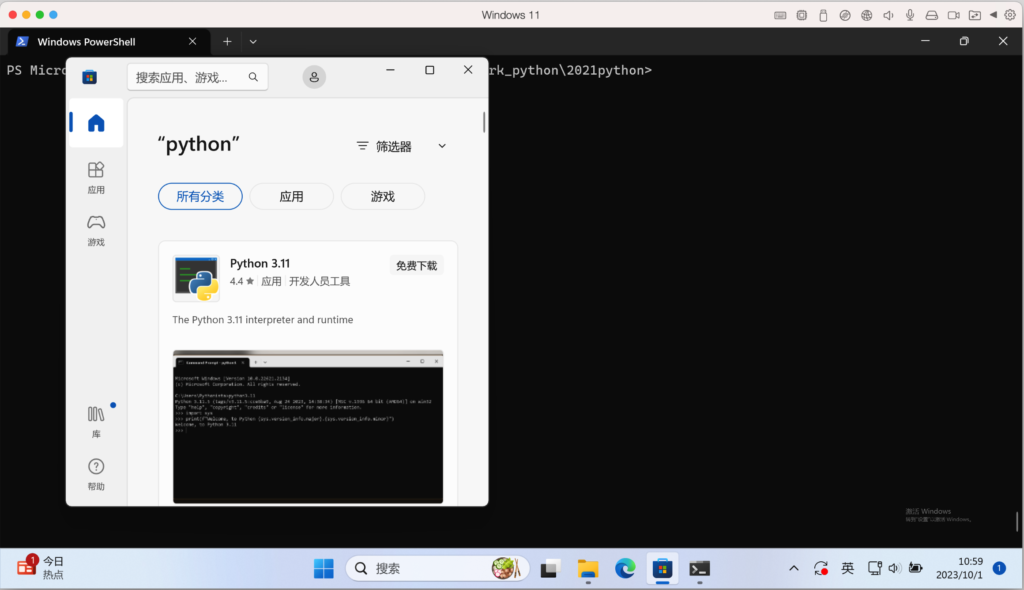This screenshot has width=1024, height=590.
Task: Maximize the Microsoft Store window
Action: click(430, 70)
